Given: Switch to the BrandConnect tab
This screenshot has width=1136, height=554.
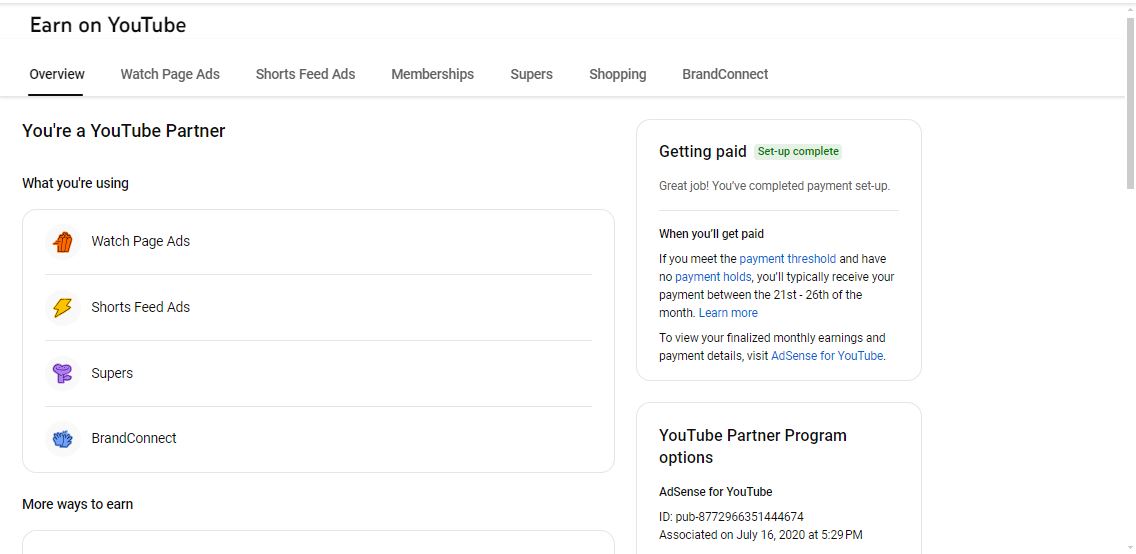Looking at the screenshot, I should 725,74.
